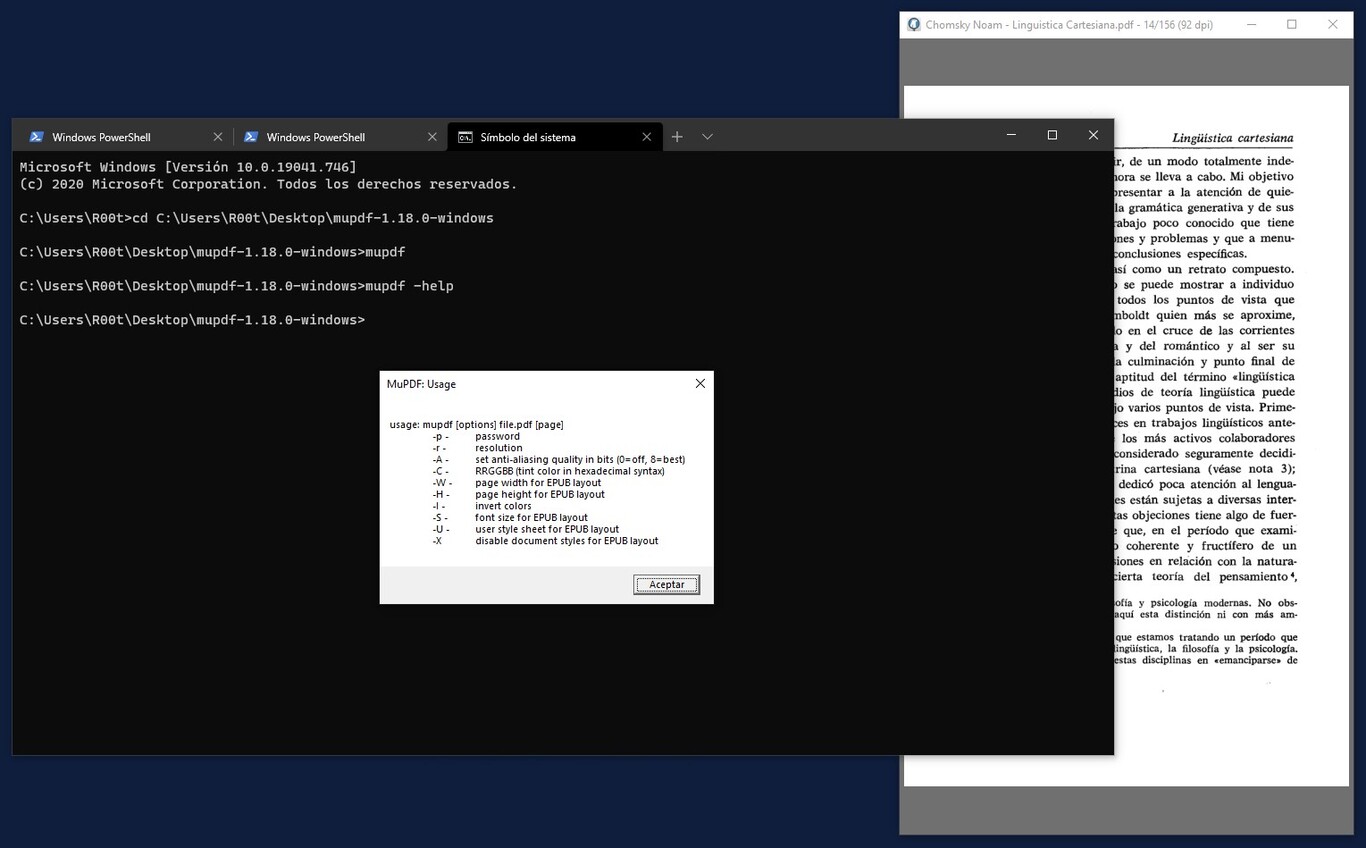Maximize the Linguistica Cartesiana PDF window
The image size is (1366, 848).
(x=1292, y=25)
